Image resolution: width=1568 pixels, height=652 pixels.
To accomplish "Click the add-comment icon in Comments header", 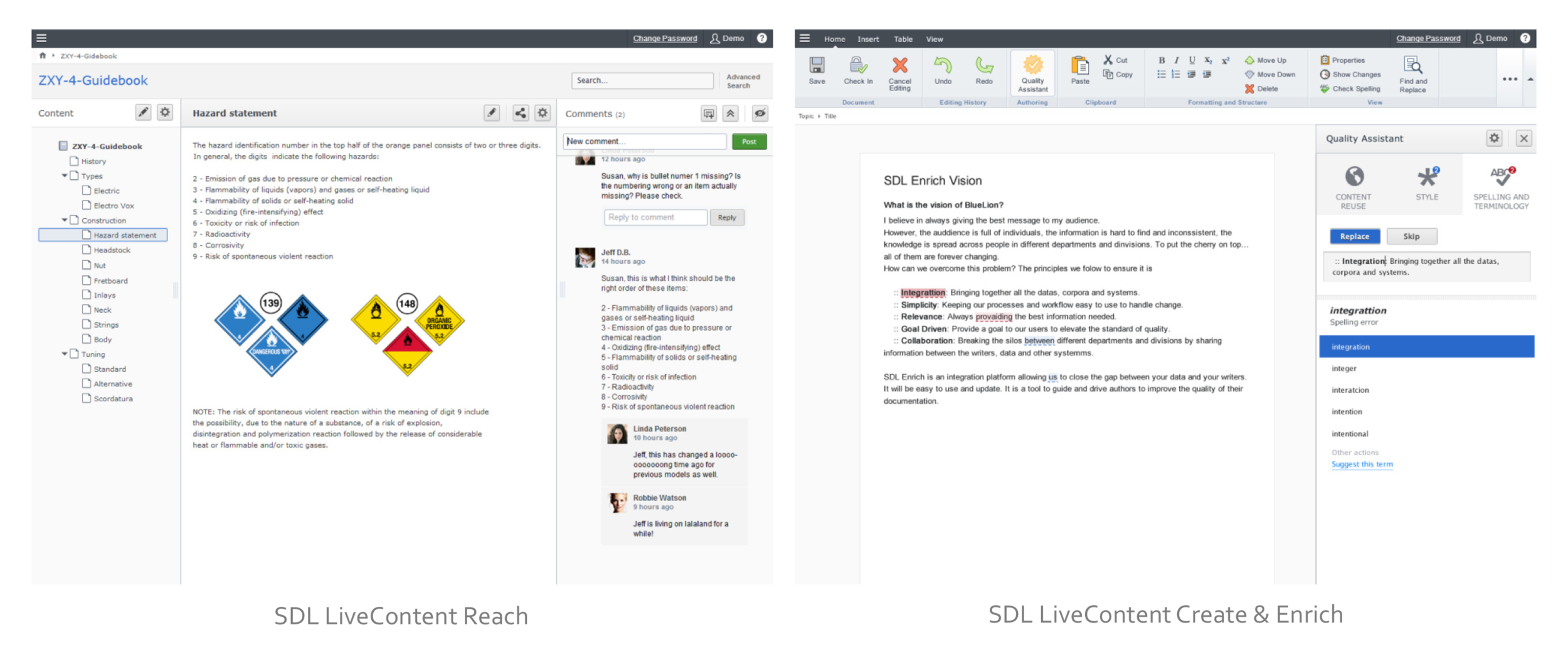I will [709, 113].
